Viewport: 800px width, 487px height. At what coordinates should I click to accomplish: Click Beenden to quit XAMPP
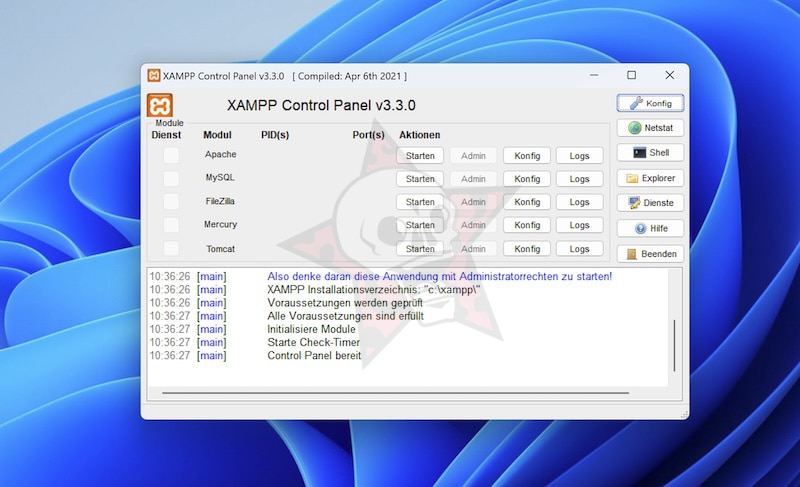point(650,253)
